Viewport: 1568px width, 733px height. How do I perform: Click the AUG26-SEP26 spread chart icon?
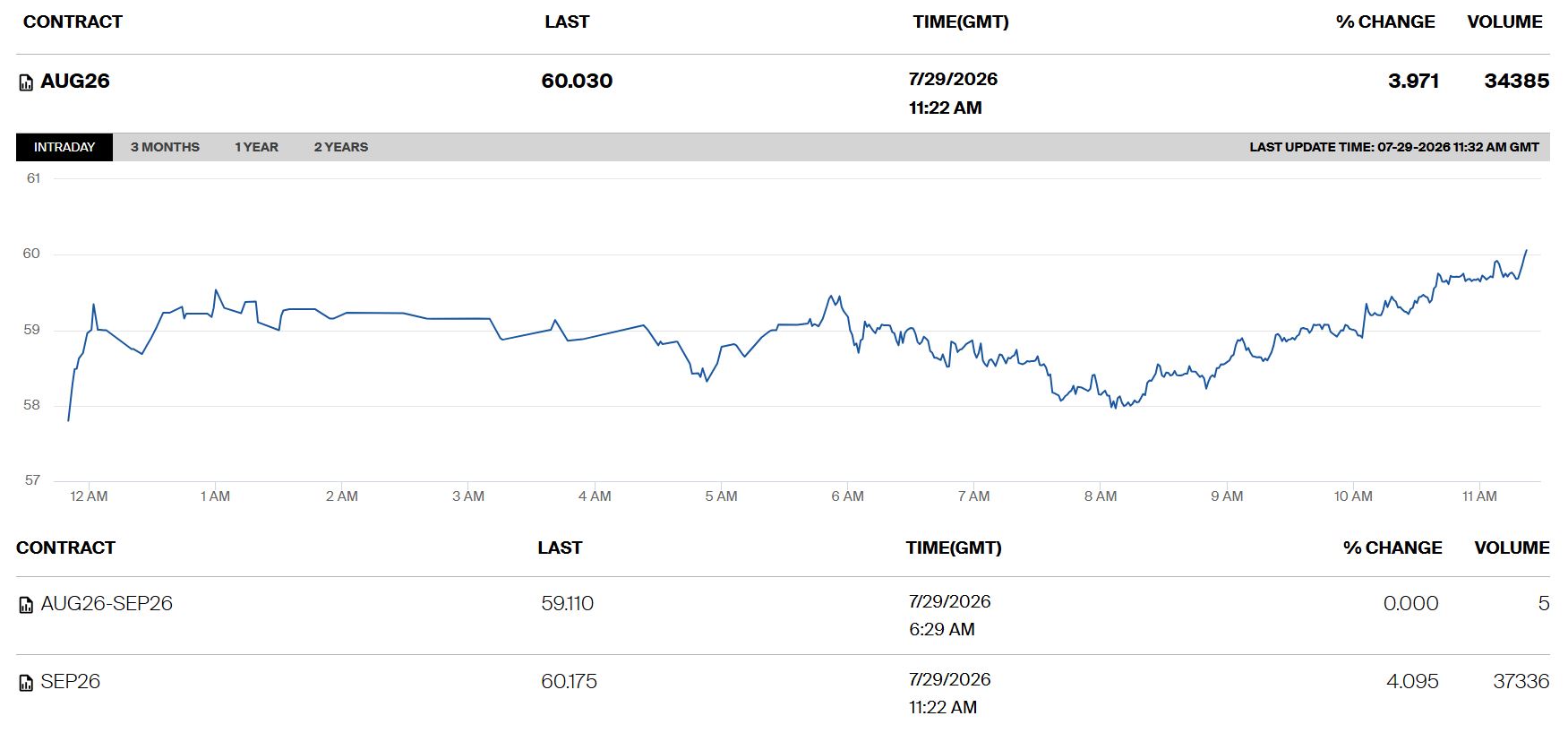pyautogui.click(x=26, y=605)
